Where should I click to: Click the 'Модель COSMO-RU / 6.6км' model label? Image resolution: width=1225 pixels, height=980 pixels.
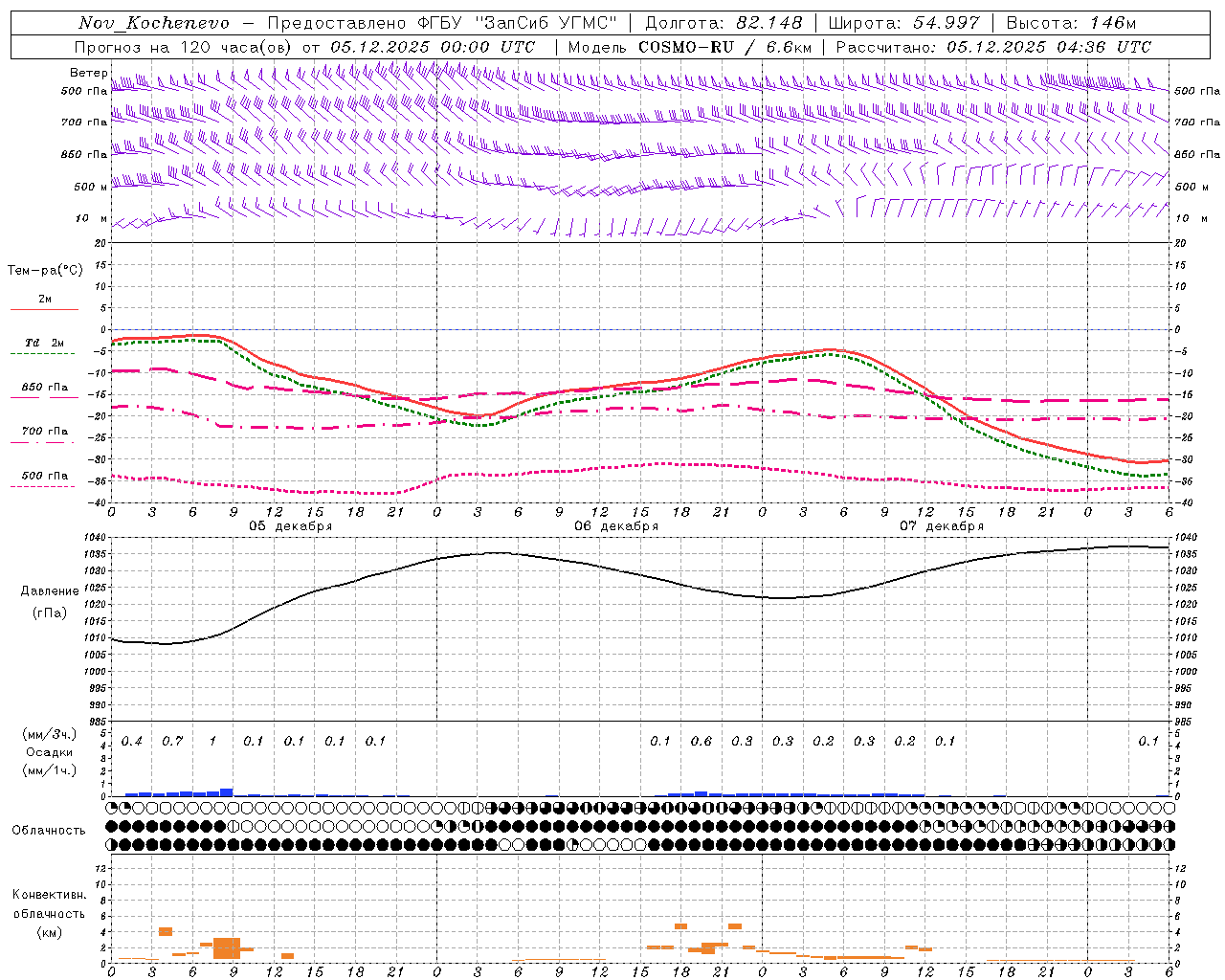[690, 47]
